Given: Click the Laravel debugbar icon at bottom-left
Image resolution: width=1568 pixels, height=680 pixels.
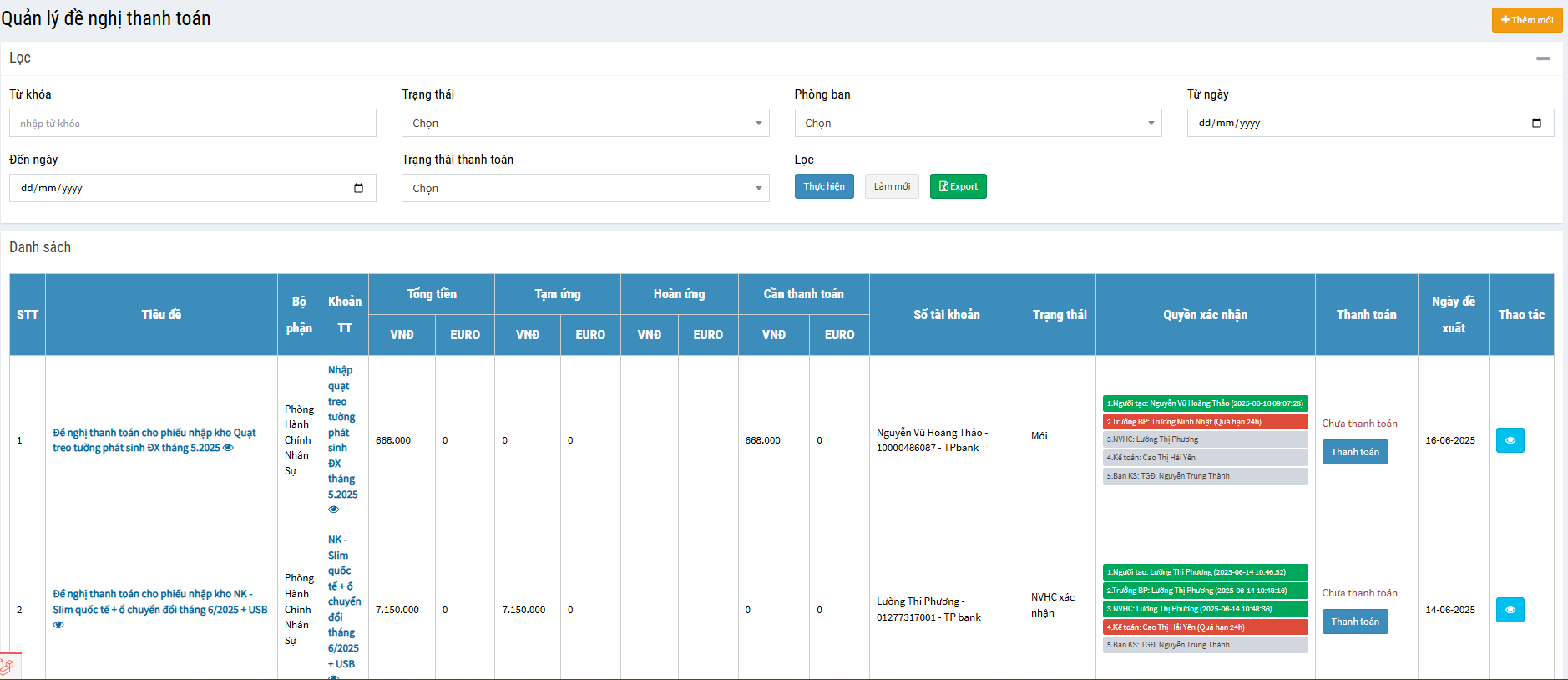Looking at the screenshot, I should coord(8,667).
